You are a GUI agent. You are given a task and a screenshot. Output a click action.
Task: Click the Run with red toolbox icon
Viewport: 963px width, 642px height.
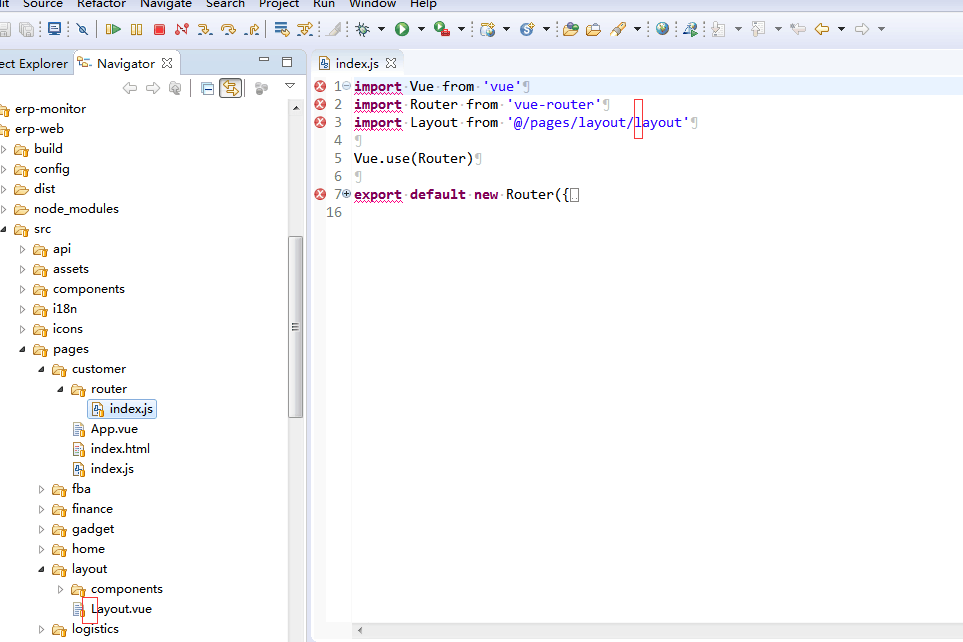pos(442,29)
